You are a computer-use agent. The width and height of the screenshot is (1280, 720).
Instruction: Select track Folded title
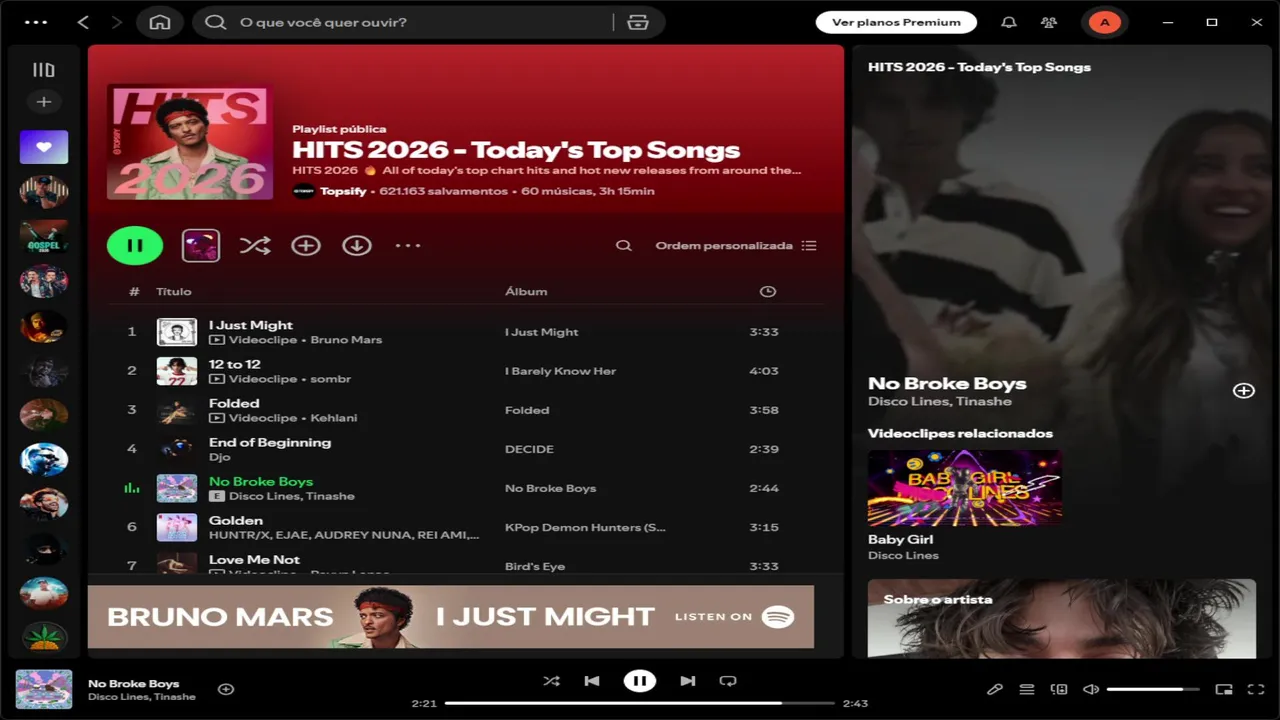click(x=234, y=403)
